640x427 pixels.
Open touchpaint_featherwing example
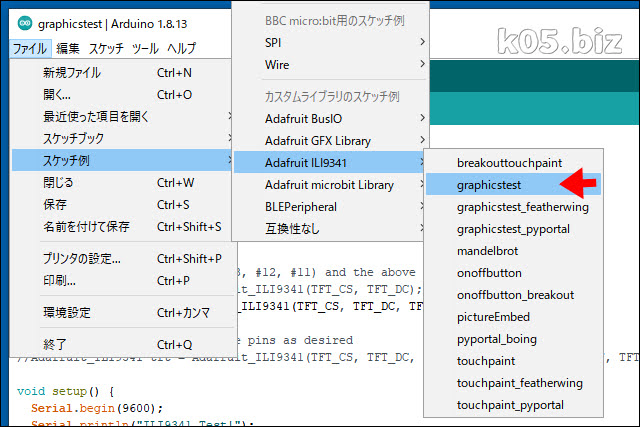pyautogui.click(x=513, y=383)
